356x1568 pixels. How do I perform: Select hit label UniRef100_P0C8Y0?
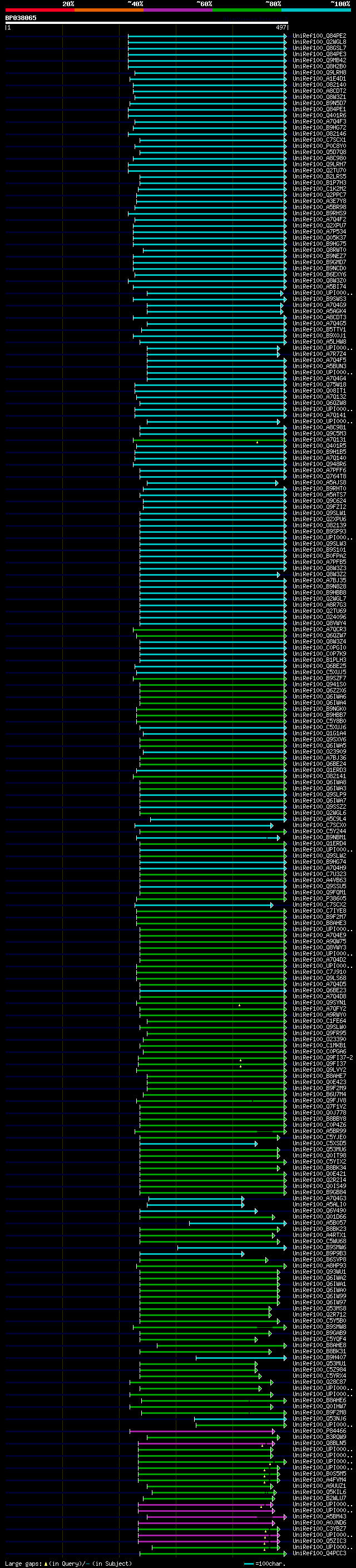tap(319, 146)
